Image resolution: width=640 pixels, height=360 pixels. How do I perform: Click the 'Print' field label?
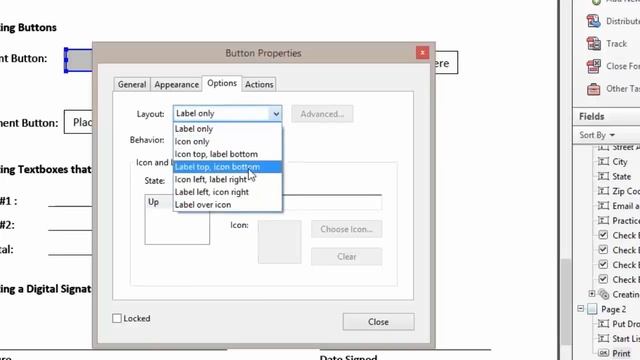(x=621, y=353)
